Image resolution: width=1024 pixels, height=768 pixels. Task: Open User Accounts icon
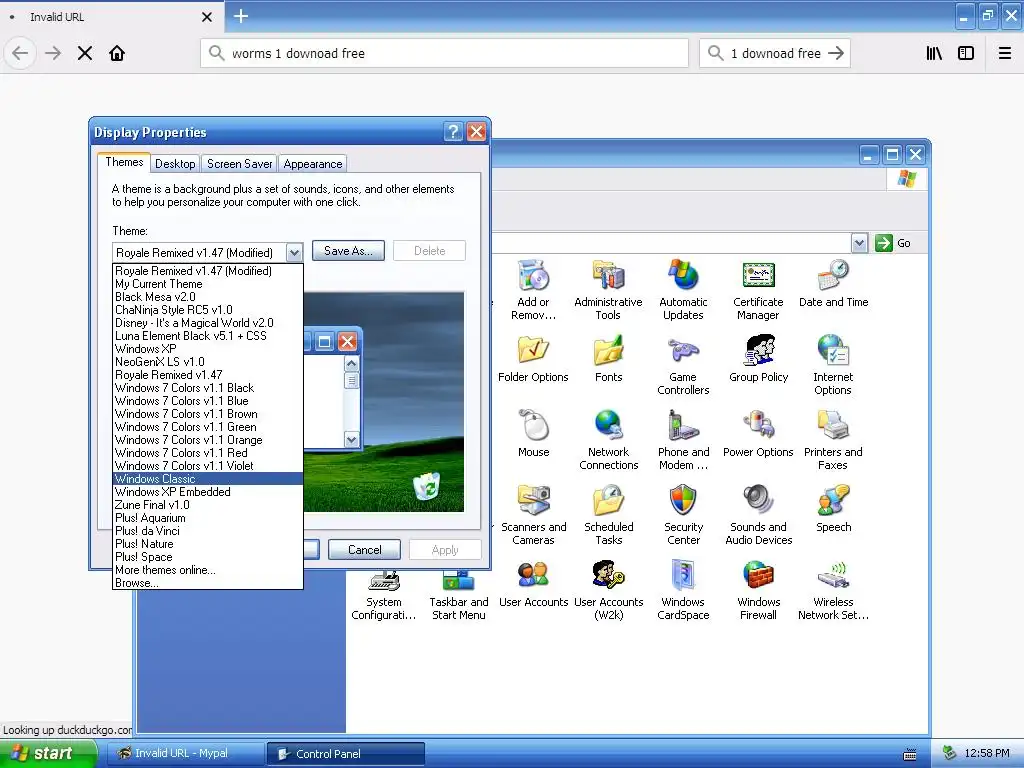click(534, 584)
